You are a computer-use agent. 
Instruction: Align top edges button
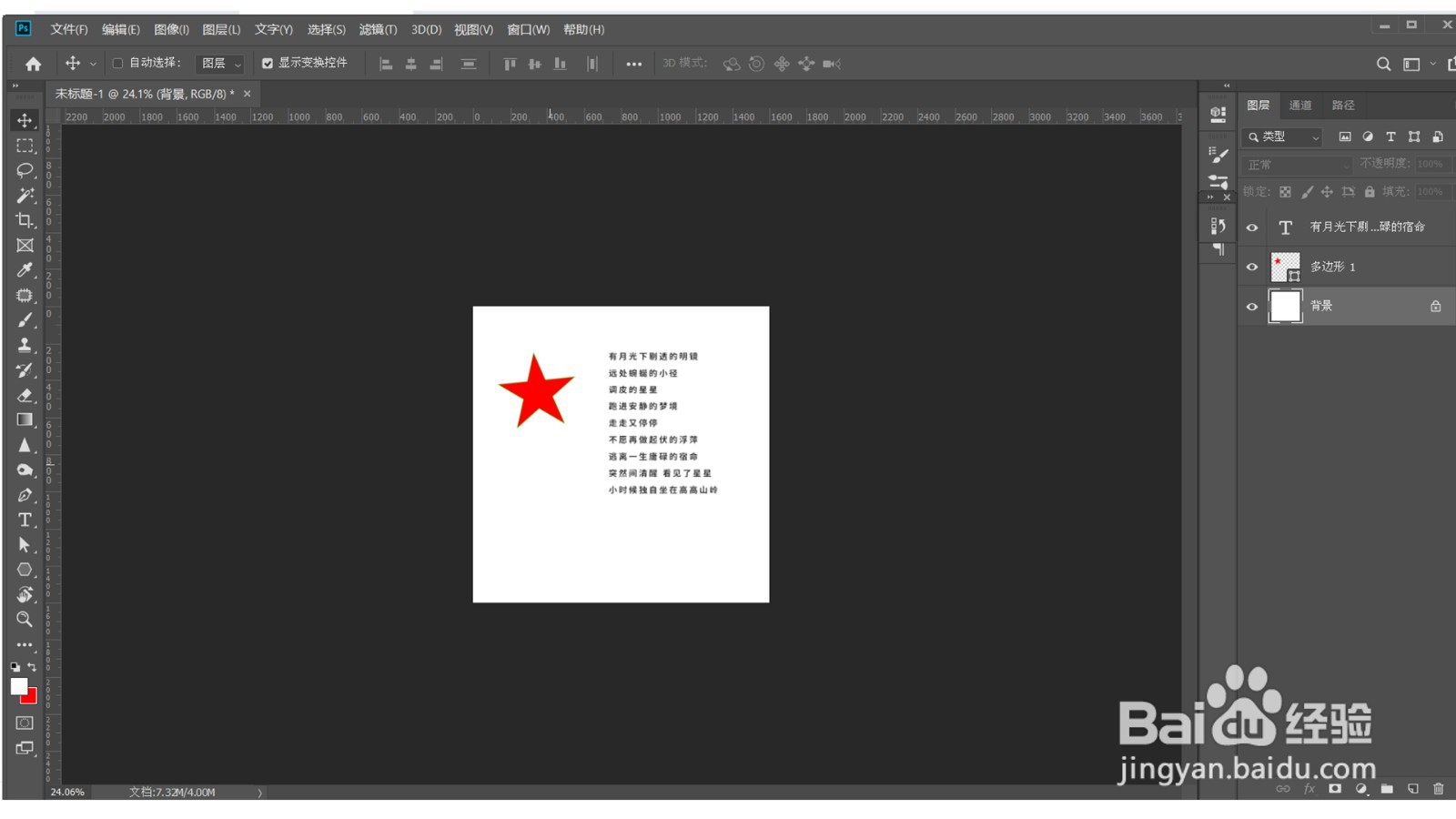510,64
